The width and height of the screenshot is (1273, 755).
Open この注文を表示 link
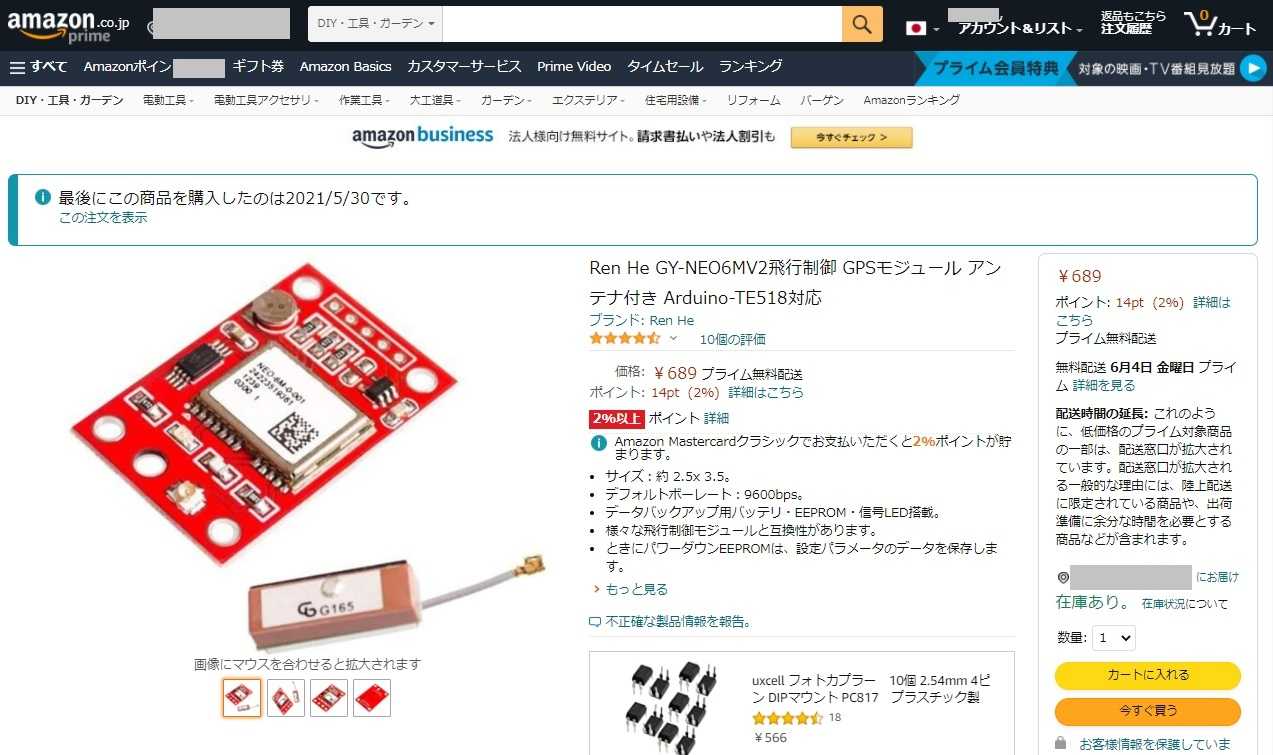(103, 217)
